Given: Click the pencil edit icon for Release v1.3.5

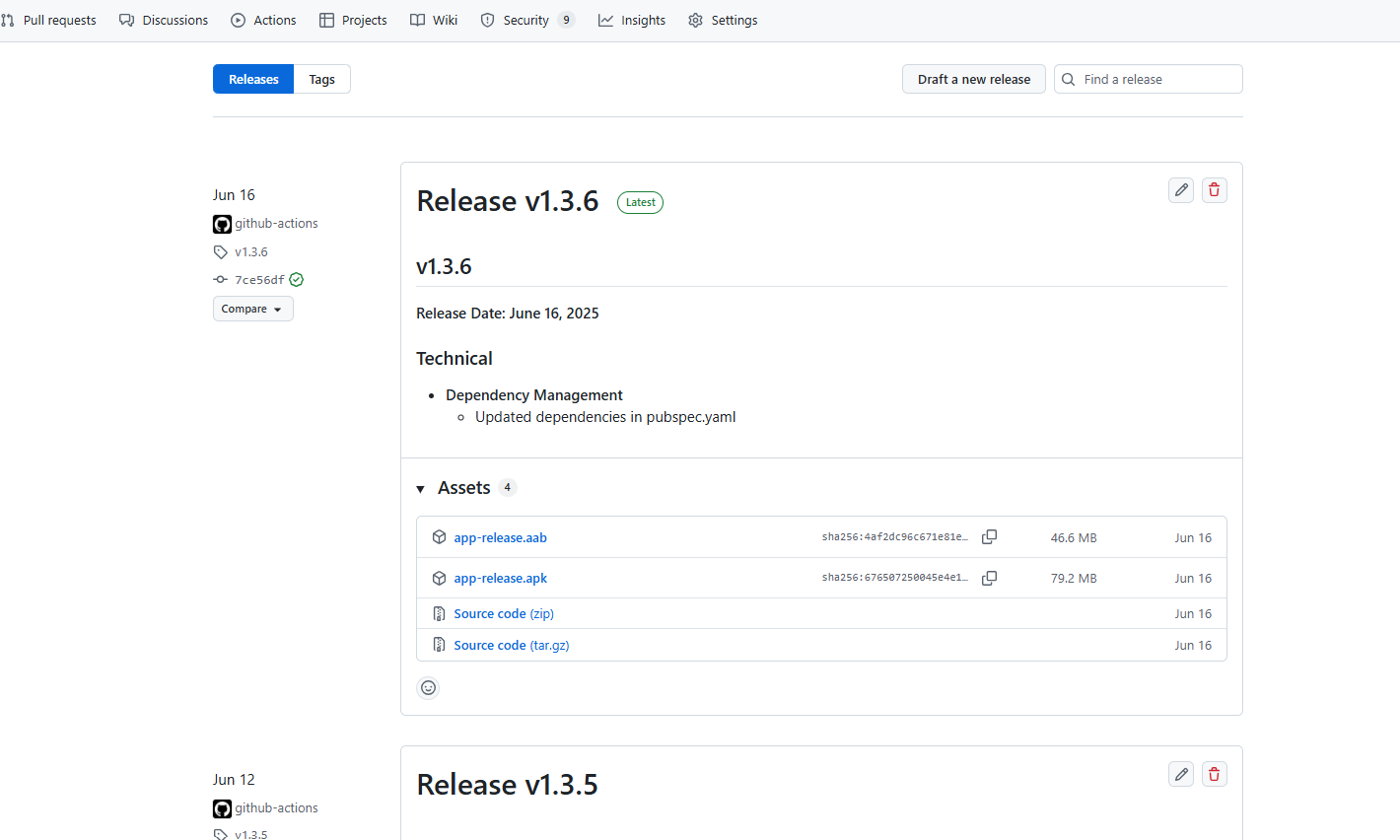Looking at the screenshot, I should pos(1181,774).
